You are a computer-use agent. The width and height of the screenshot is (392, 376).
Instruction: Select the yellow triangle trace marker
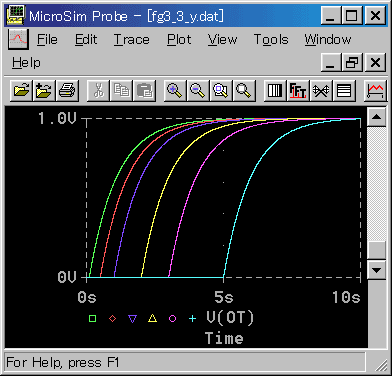point(152,318)
